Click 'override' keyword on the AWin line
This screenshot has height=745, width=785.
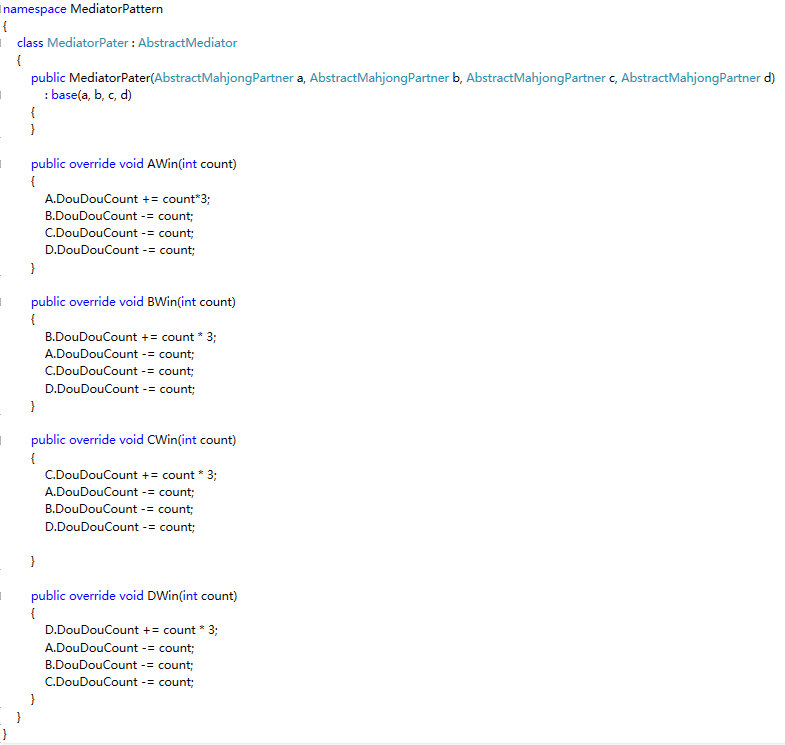[x=92, y=164]
